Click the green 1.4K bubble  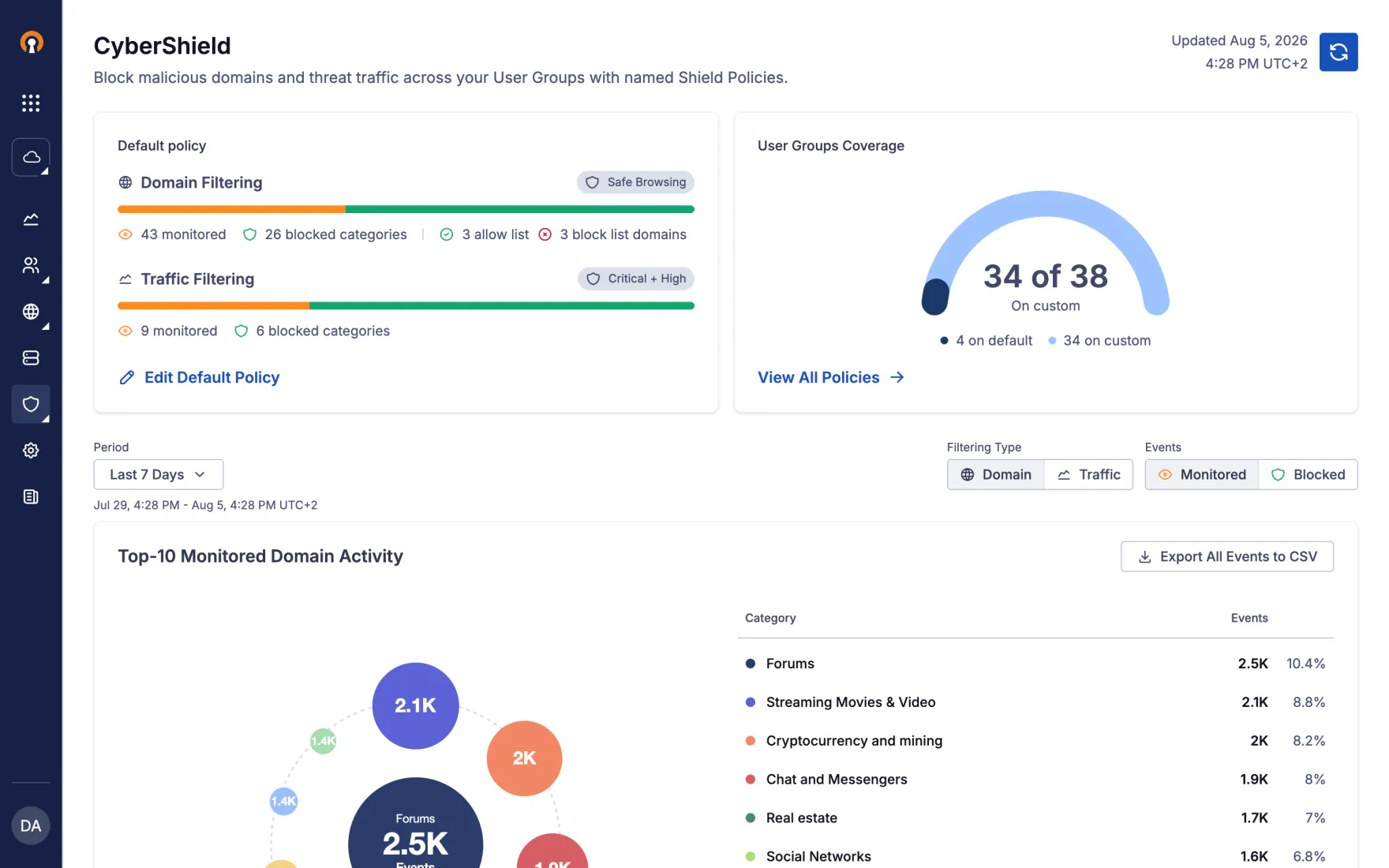(323, 740)
